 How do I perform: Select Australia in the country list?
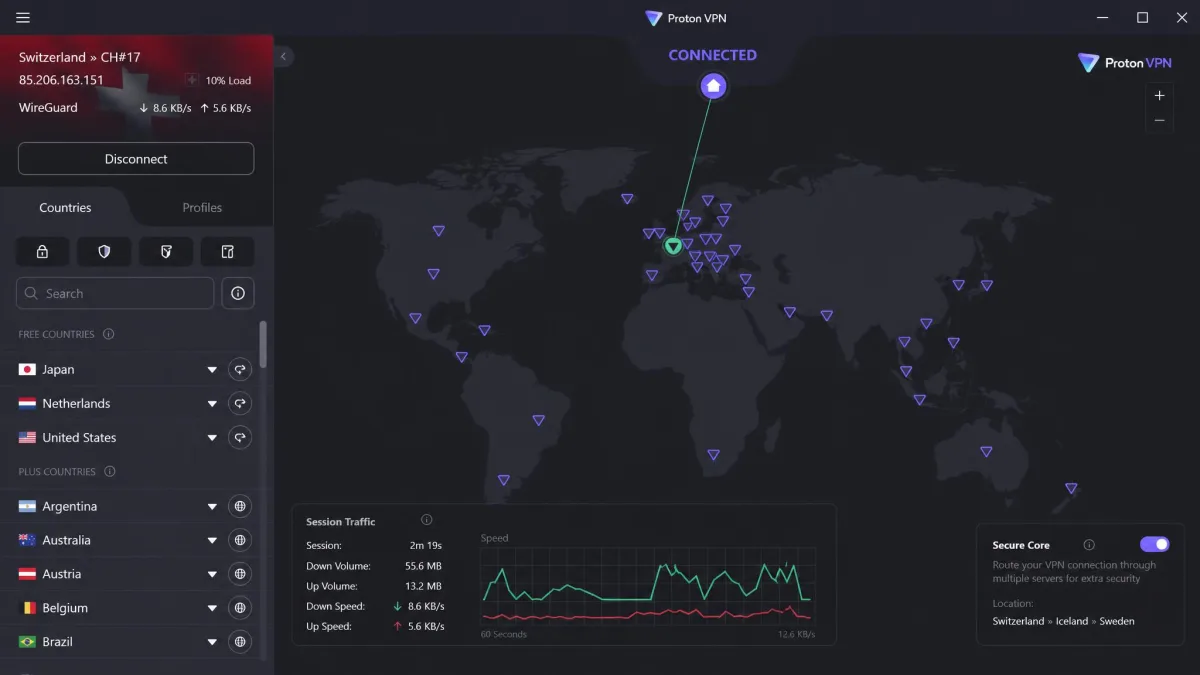coord(66,540)
